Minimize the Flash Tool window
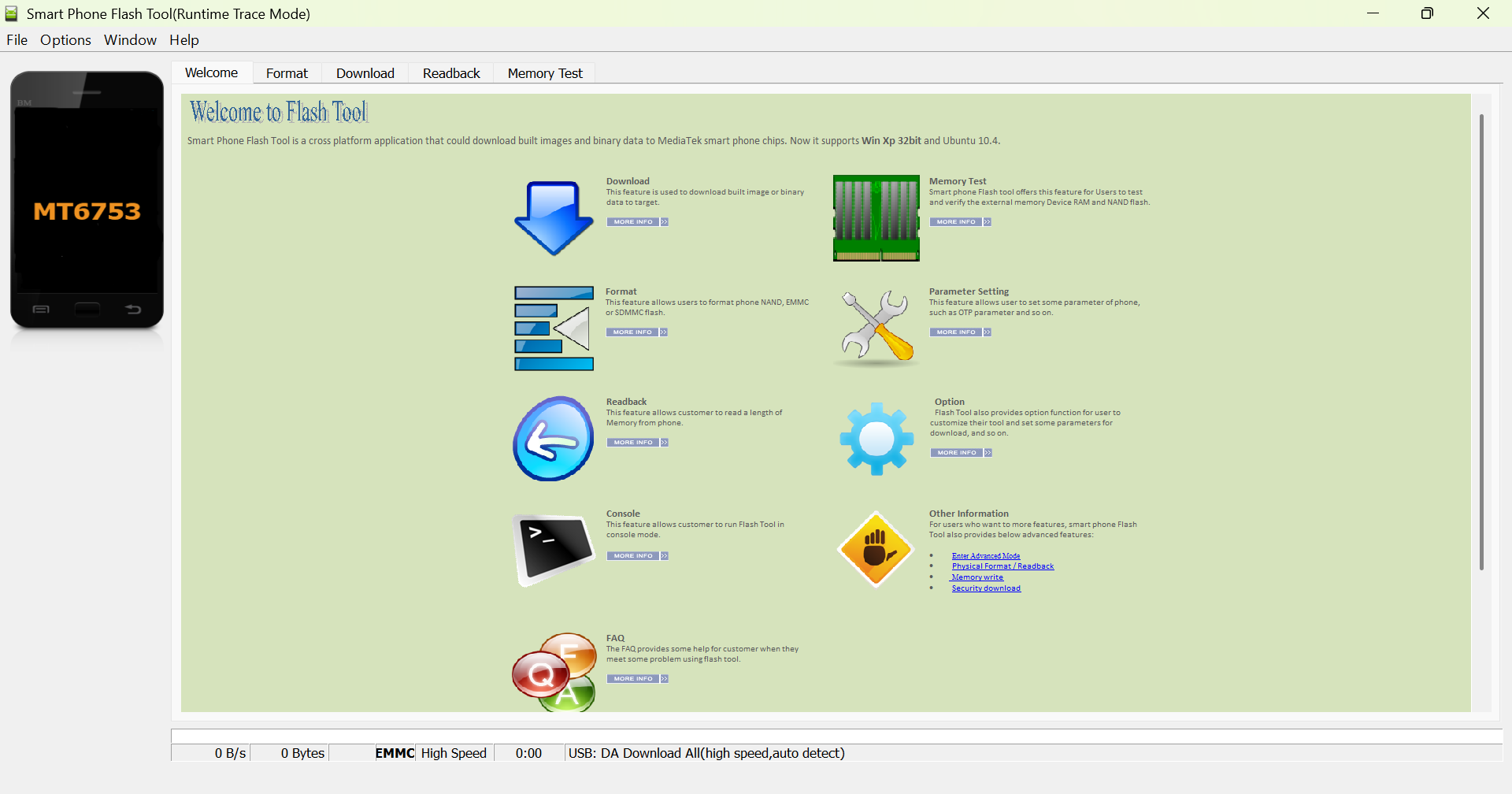 1373,13
